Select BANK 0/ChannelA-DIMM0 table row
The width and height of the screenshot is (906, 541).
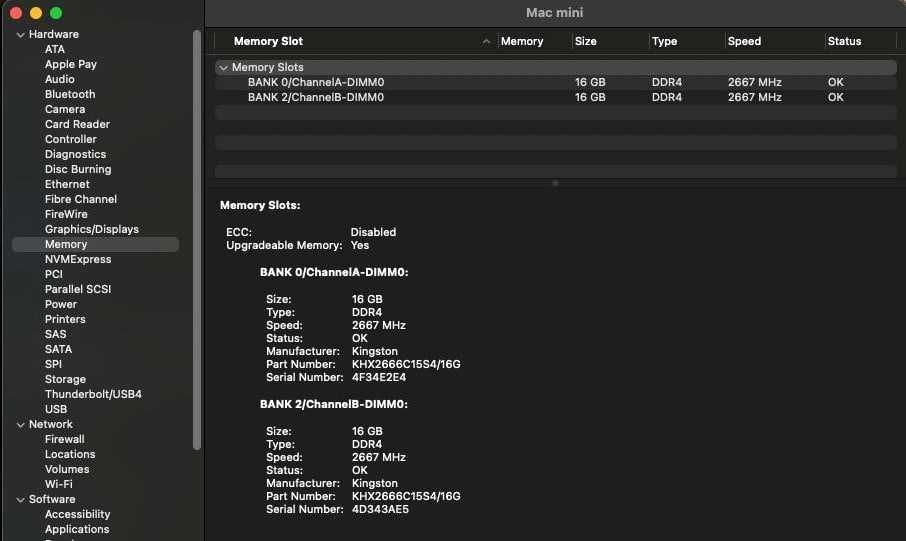[x=556, y=83]
